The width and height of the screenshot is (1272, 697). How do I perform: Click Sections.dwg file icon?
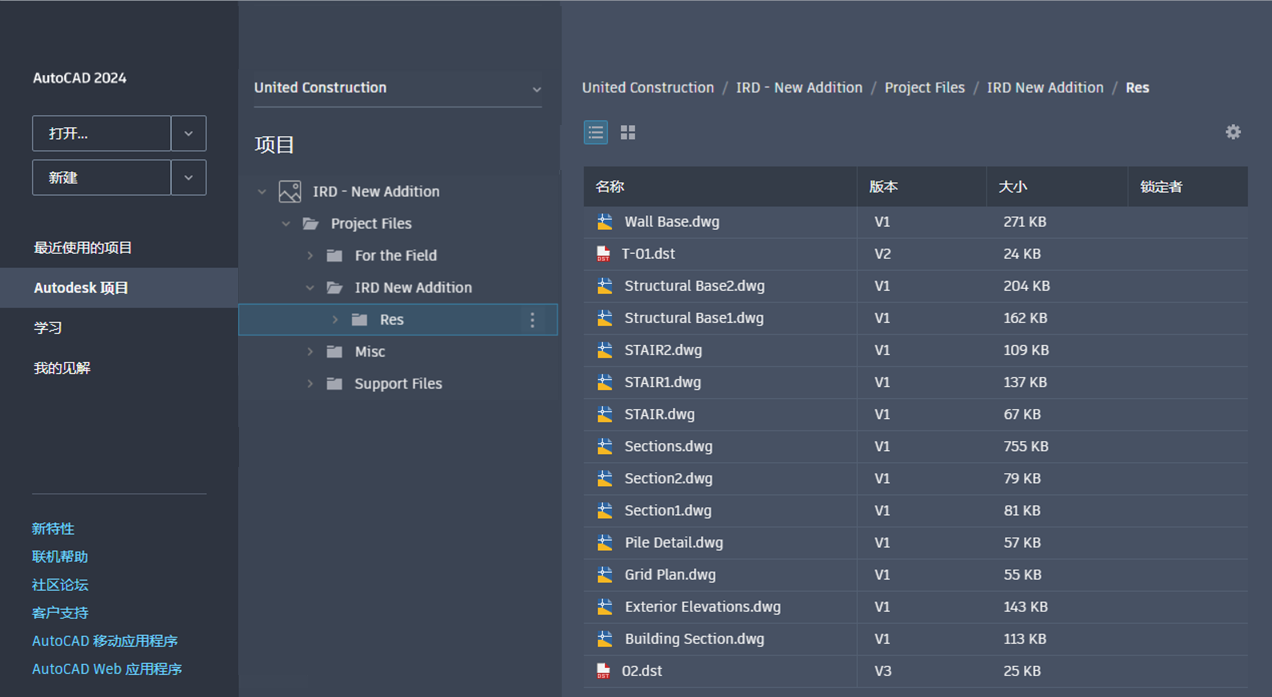coord(604,446)
